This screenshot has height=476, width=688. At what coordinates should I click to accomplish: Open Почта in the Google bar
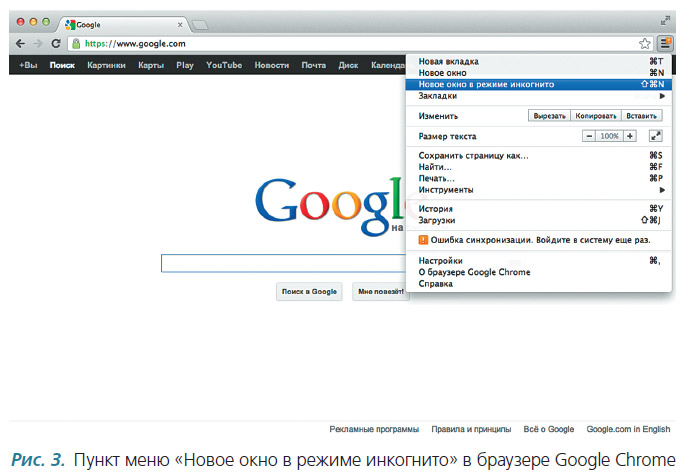(x=313, y=65)
